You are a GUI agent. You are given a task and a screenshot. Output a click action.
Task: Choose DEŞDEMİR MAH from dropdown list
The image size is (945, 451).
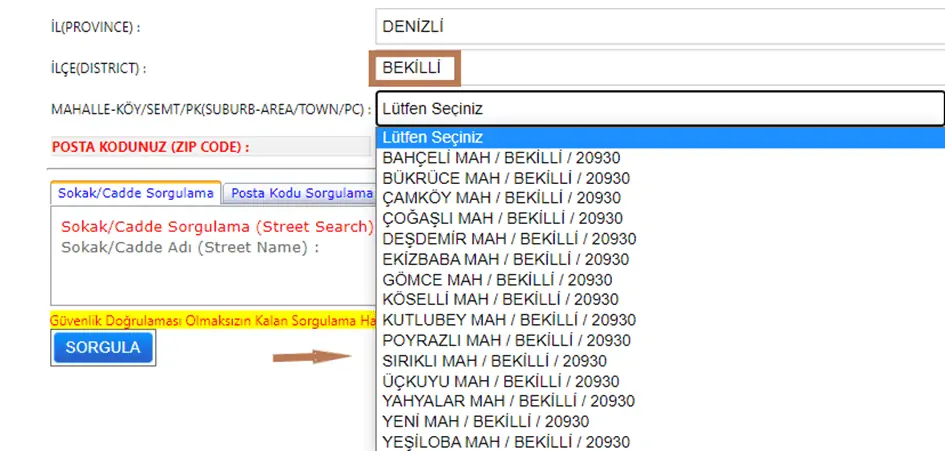(x=509, y=239)
